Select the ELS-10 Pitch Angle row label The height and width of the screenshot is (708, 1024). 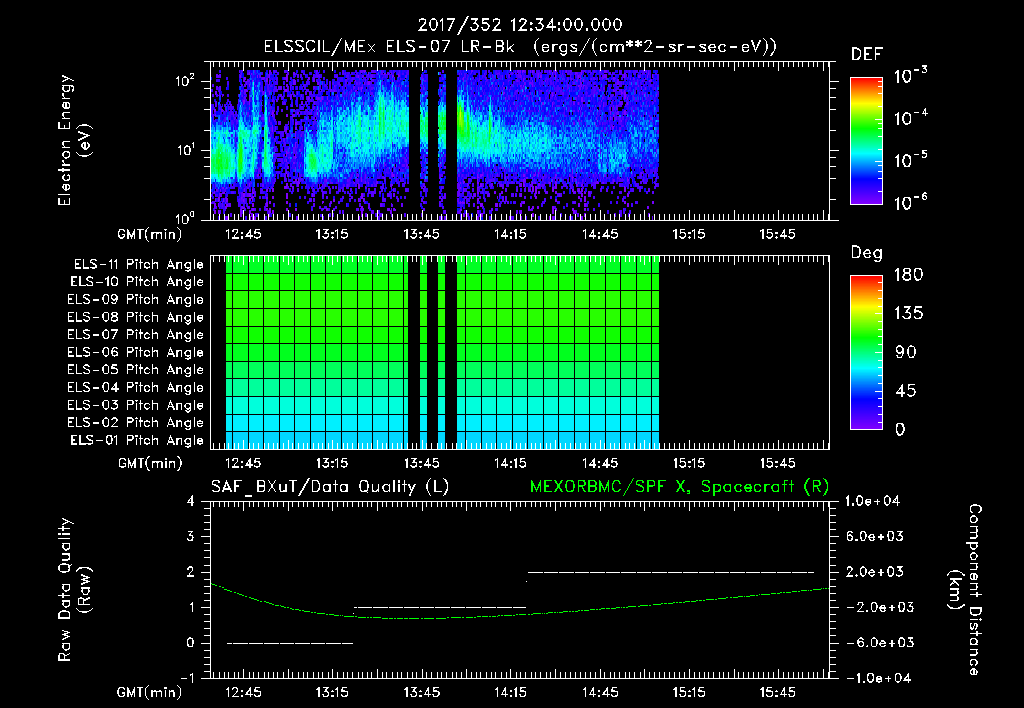point(137,282)
